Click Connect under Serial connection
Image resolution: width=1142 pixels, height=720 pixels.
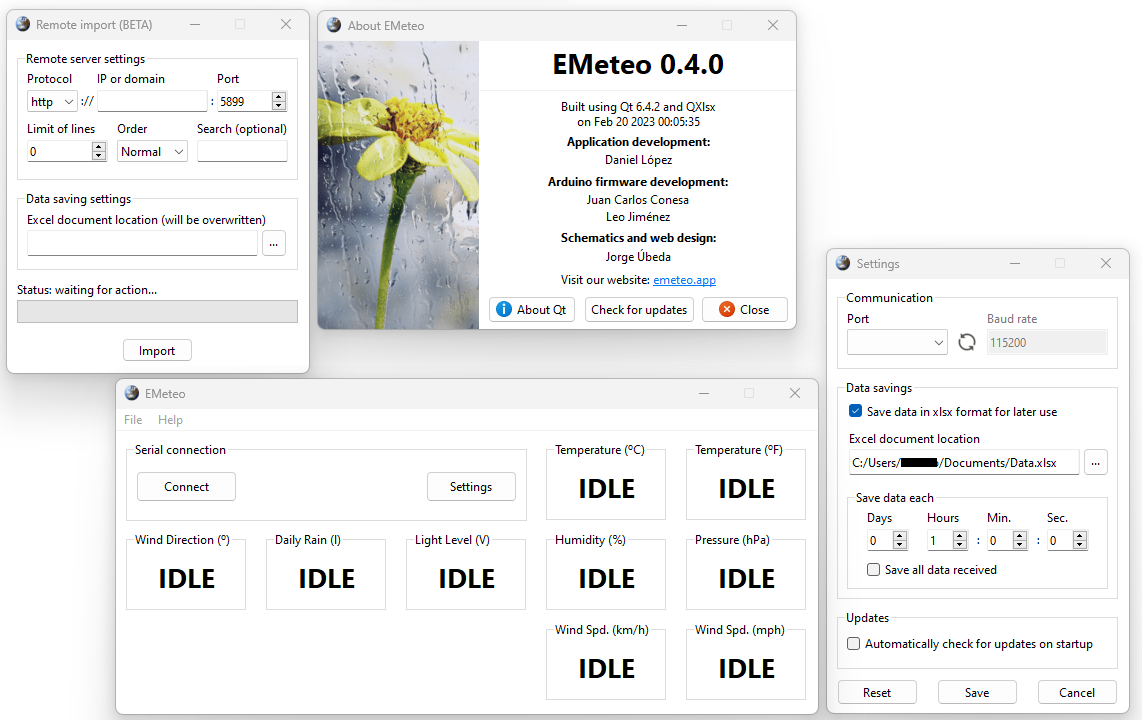(x=186, y=486)
